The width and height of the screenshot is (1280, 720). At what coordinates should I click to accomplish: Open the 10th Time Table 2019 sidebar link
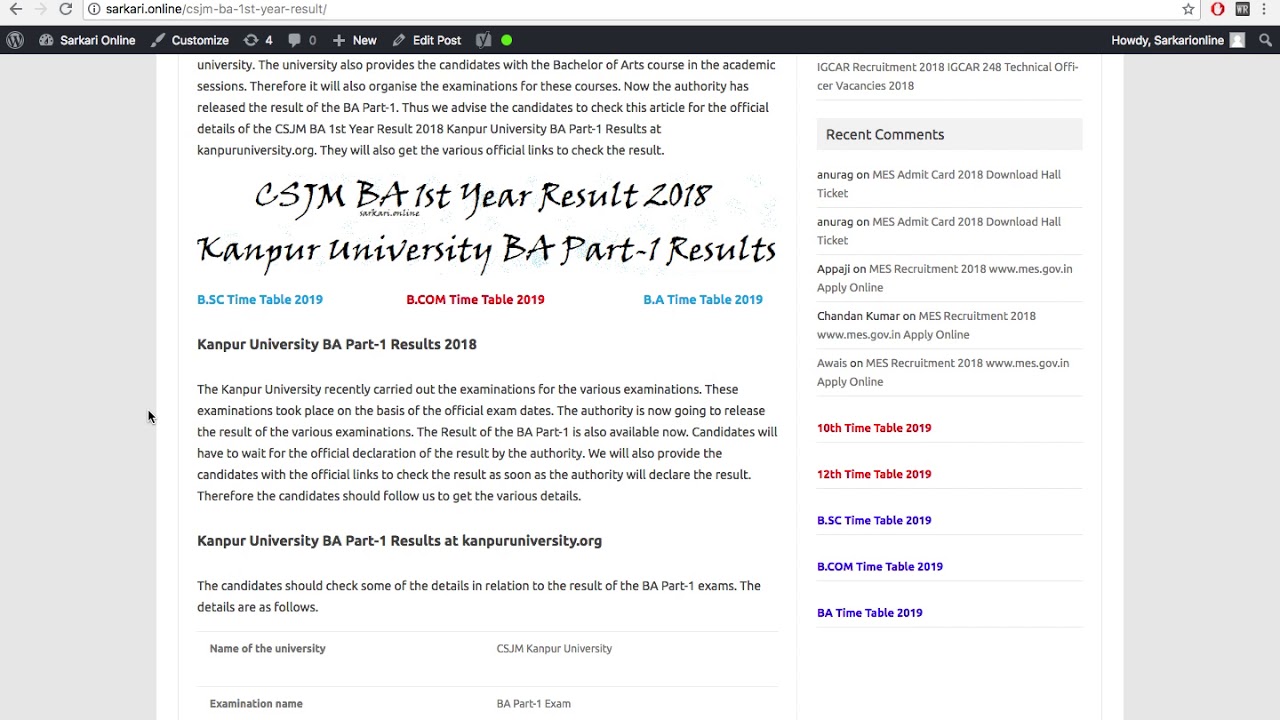(874, 428)
